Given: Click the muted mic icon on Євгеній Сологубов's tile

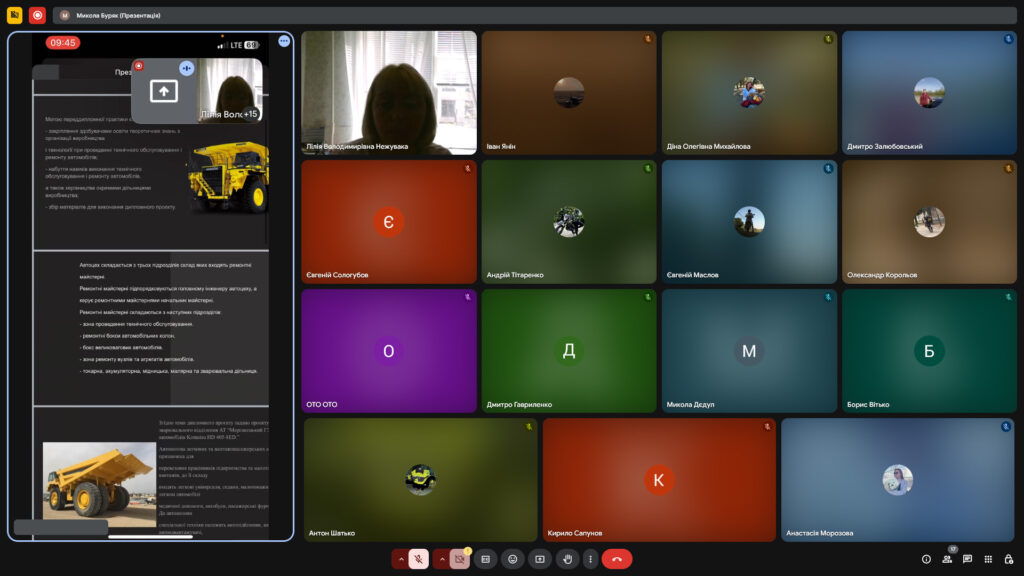Looking at the screenshot, I should 468,168.
